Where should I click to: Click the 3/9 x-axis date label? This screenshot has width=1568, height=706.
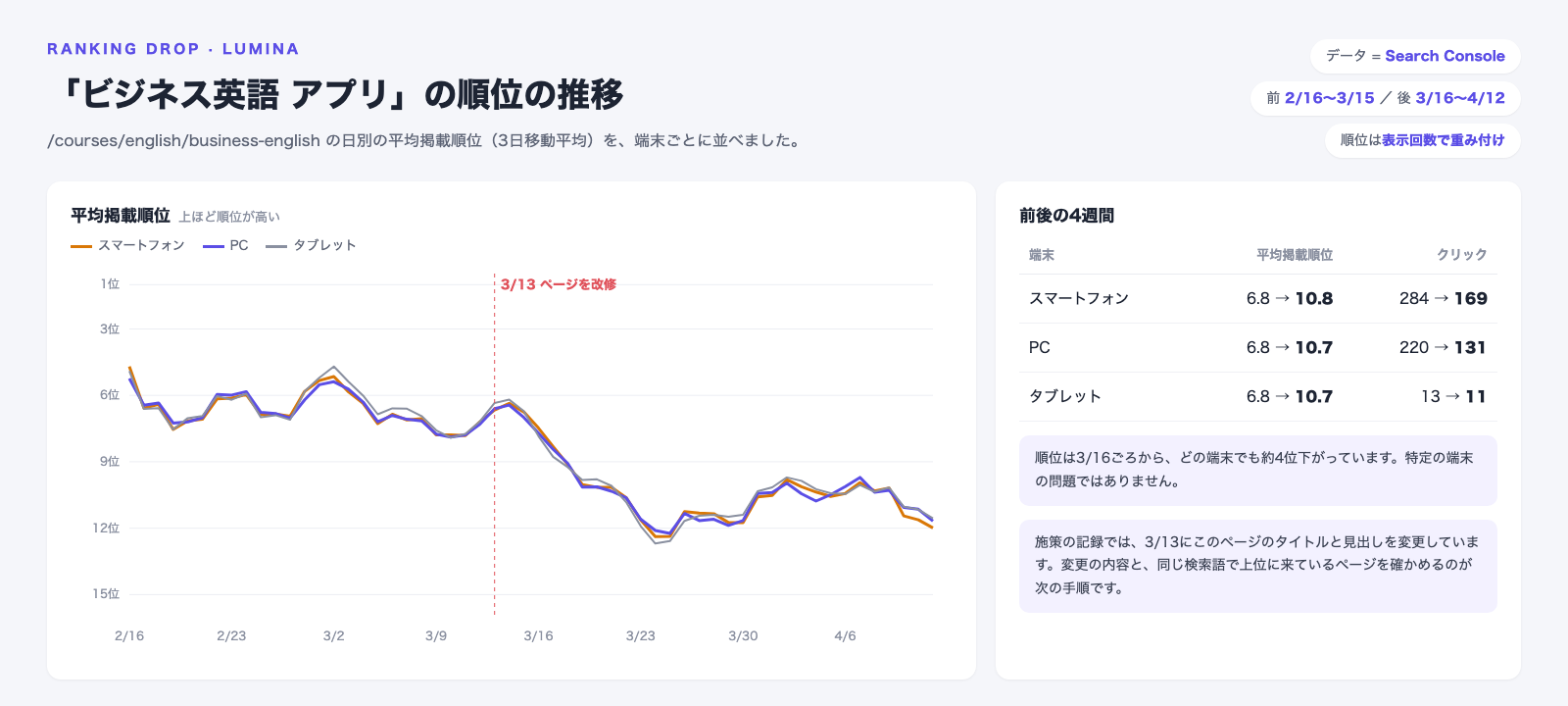click(x=436, y=635)
